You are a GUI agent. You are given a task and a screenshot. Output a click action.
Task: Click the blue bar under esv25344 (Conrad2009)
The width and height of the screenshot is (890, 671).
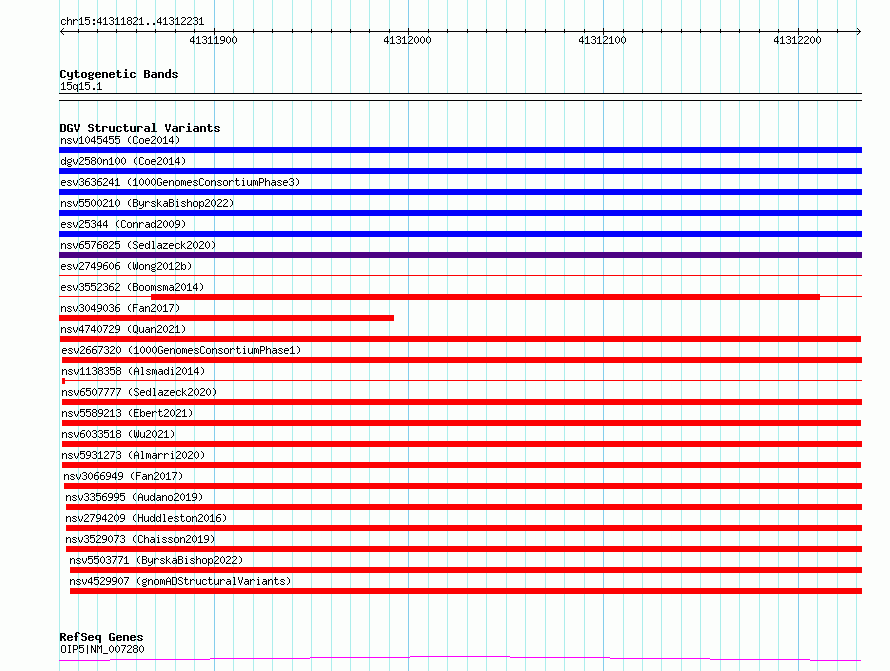pos(460,234)
